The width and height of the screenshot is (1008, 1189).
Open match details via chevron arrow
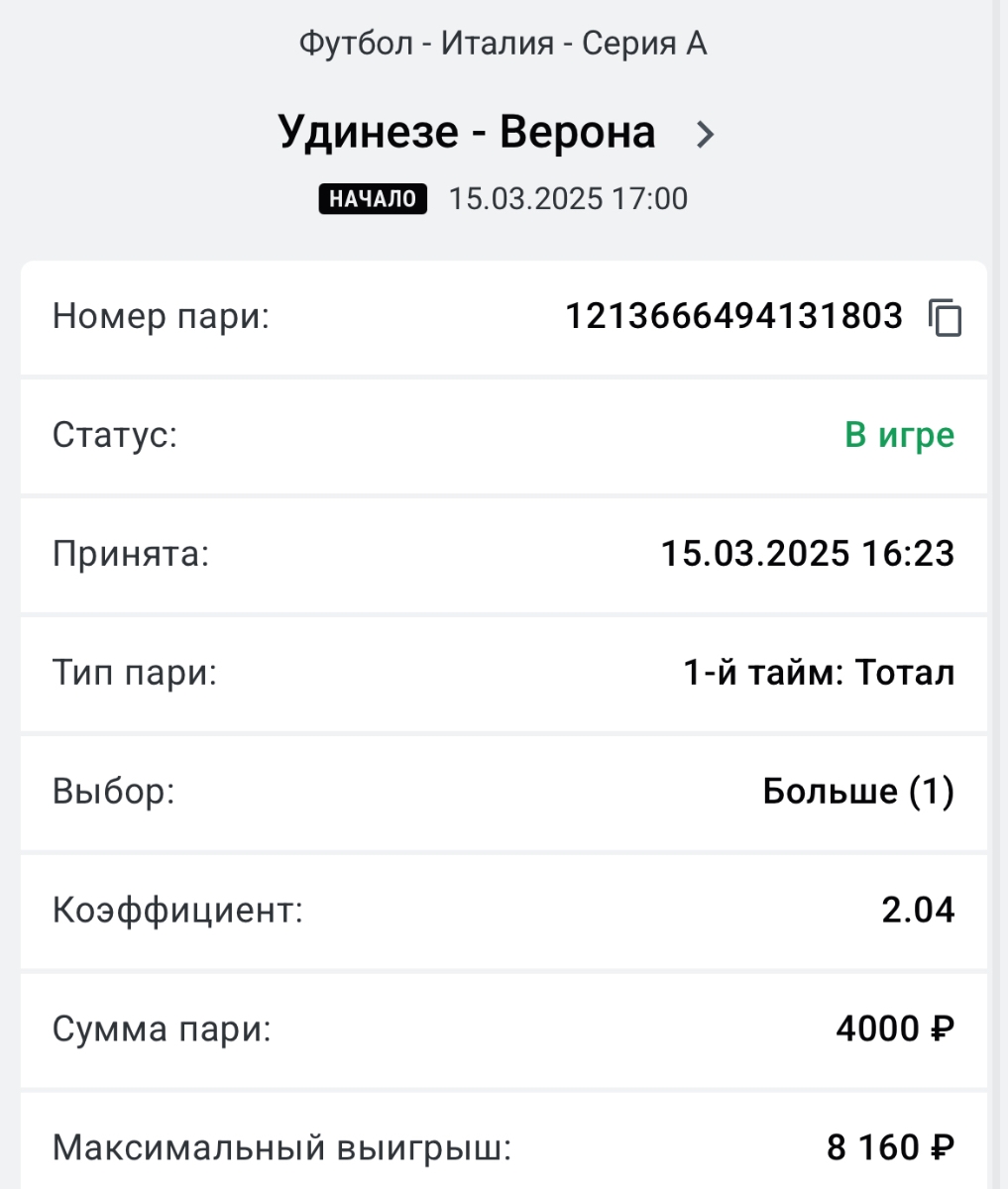(x=705, y=134)
